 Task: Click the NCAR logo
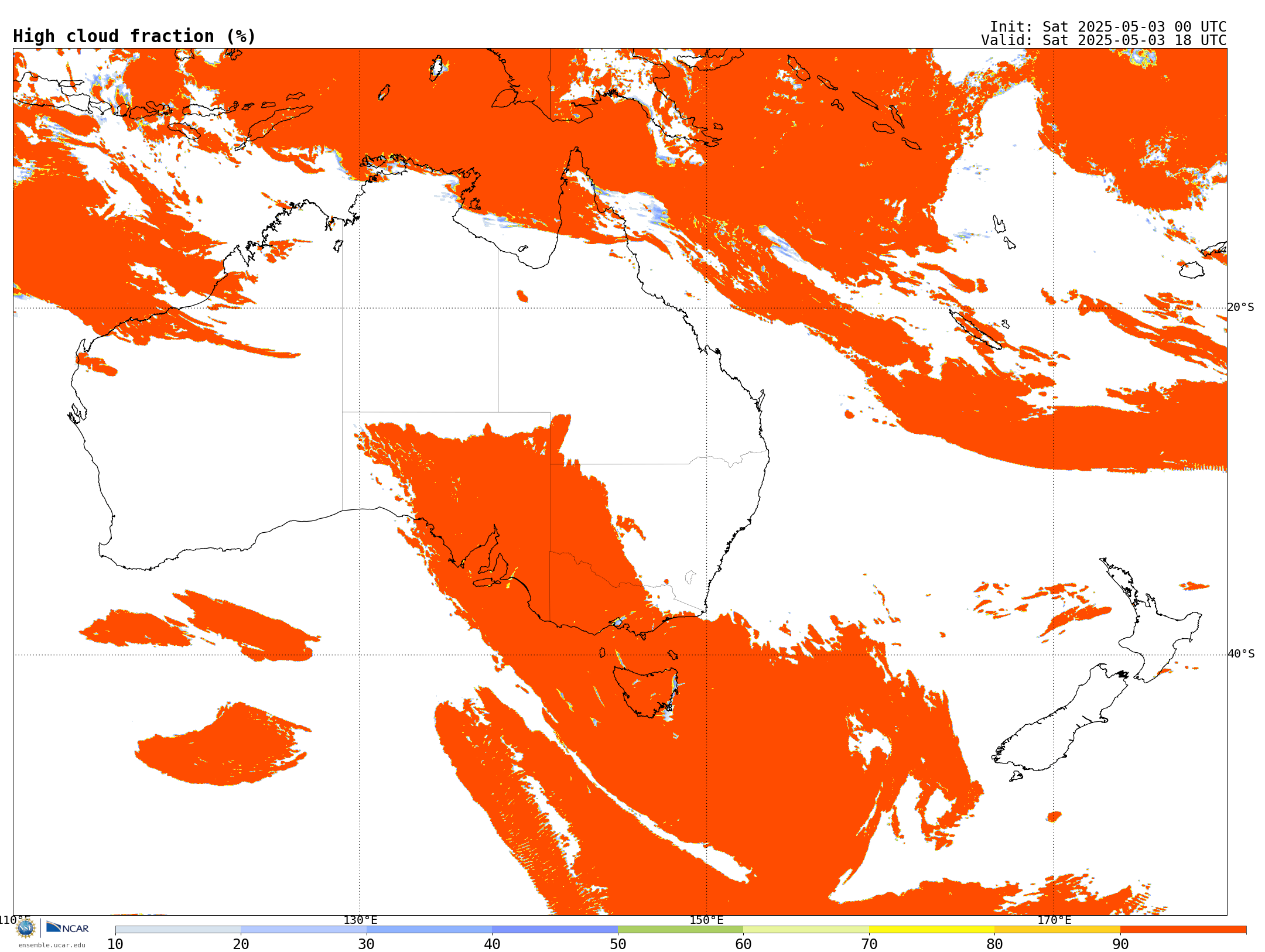point(67,927)
